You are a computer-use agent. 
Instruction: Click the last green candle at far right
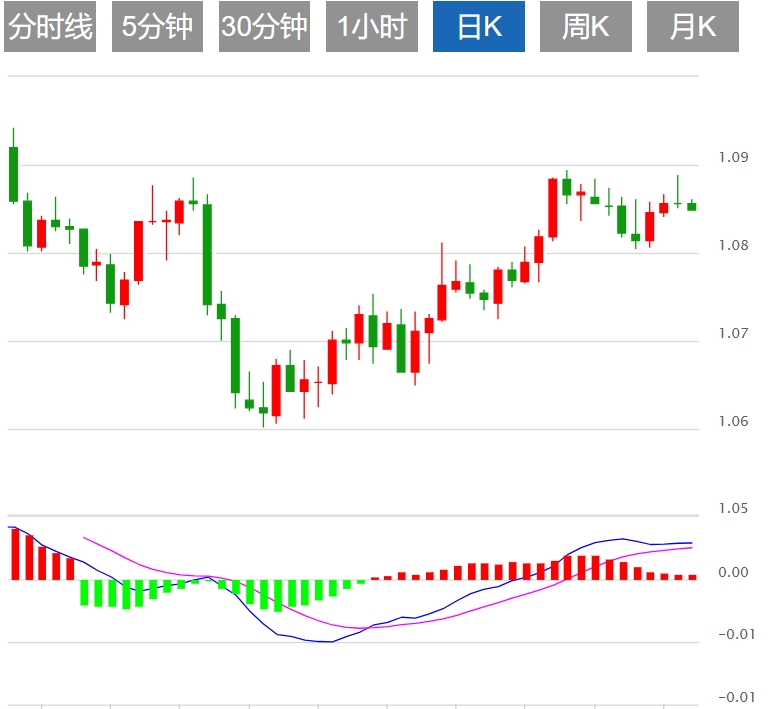coord(691,207)
